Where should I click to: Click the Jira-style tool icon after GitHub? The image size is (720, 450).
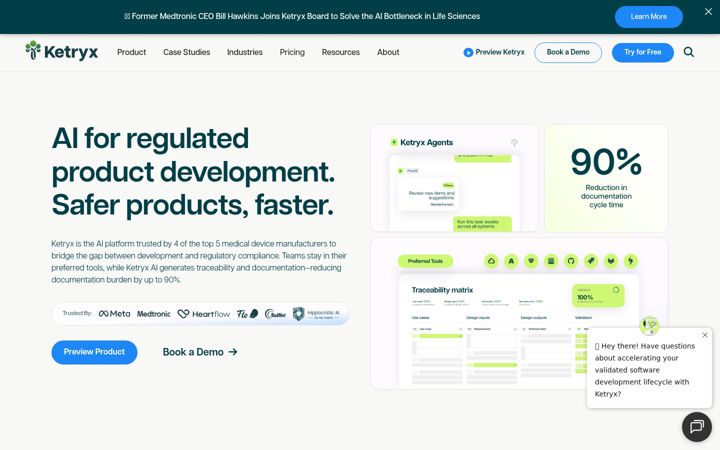click(x=591, y=261)
